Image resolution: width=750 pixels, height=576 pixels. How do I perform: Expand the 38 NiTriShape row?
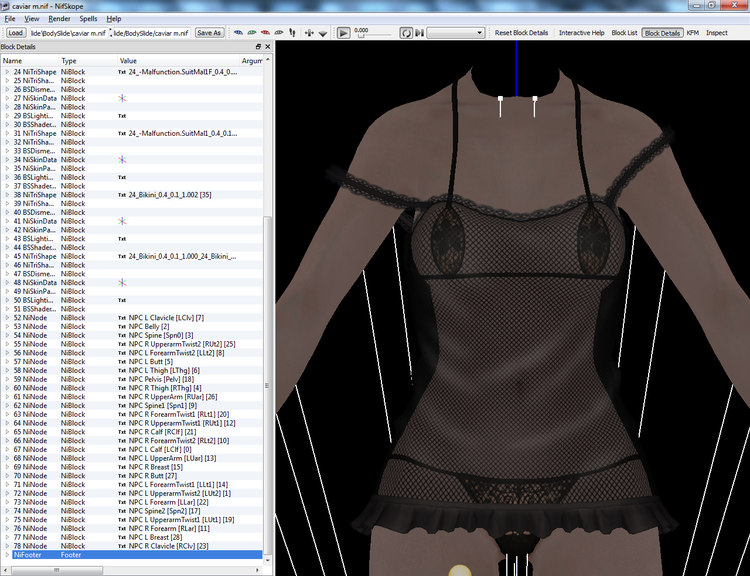tap(7, 195)
